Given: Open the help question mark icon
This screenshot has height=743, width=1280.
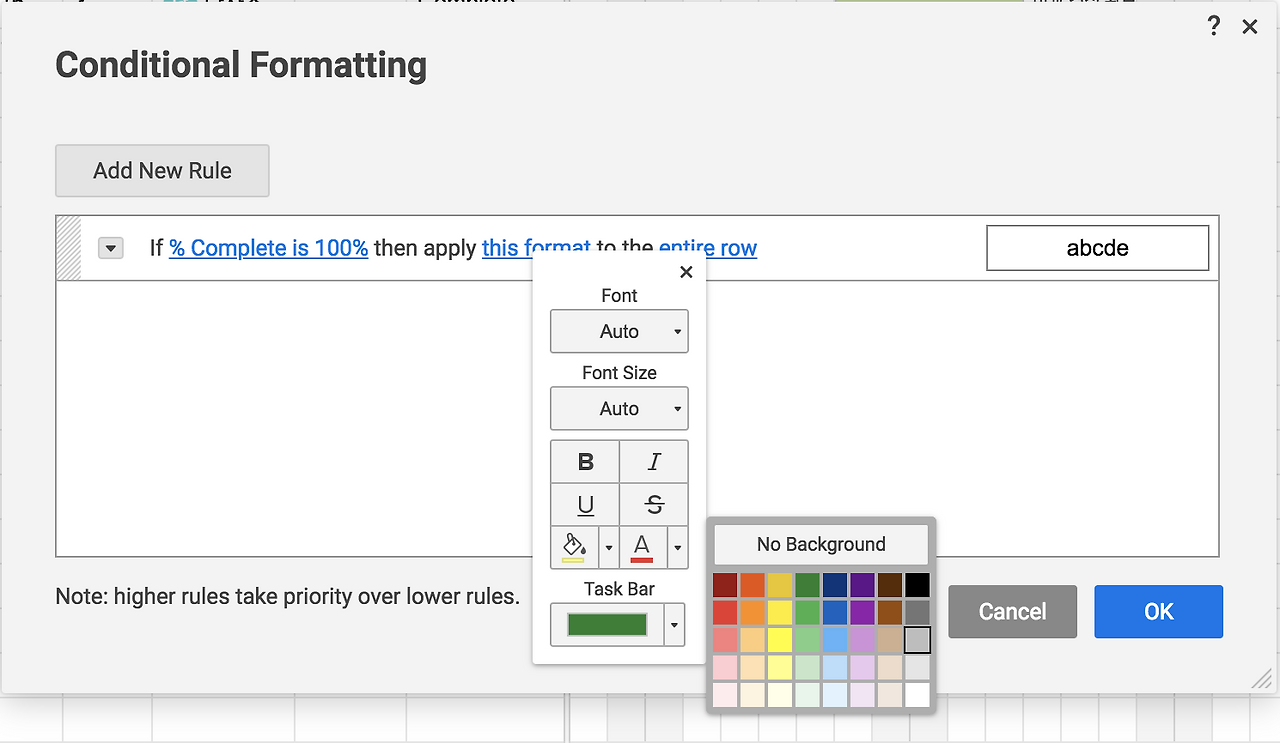Looking at the screenshot, I should pos(1214,26).
